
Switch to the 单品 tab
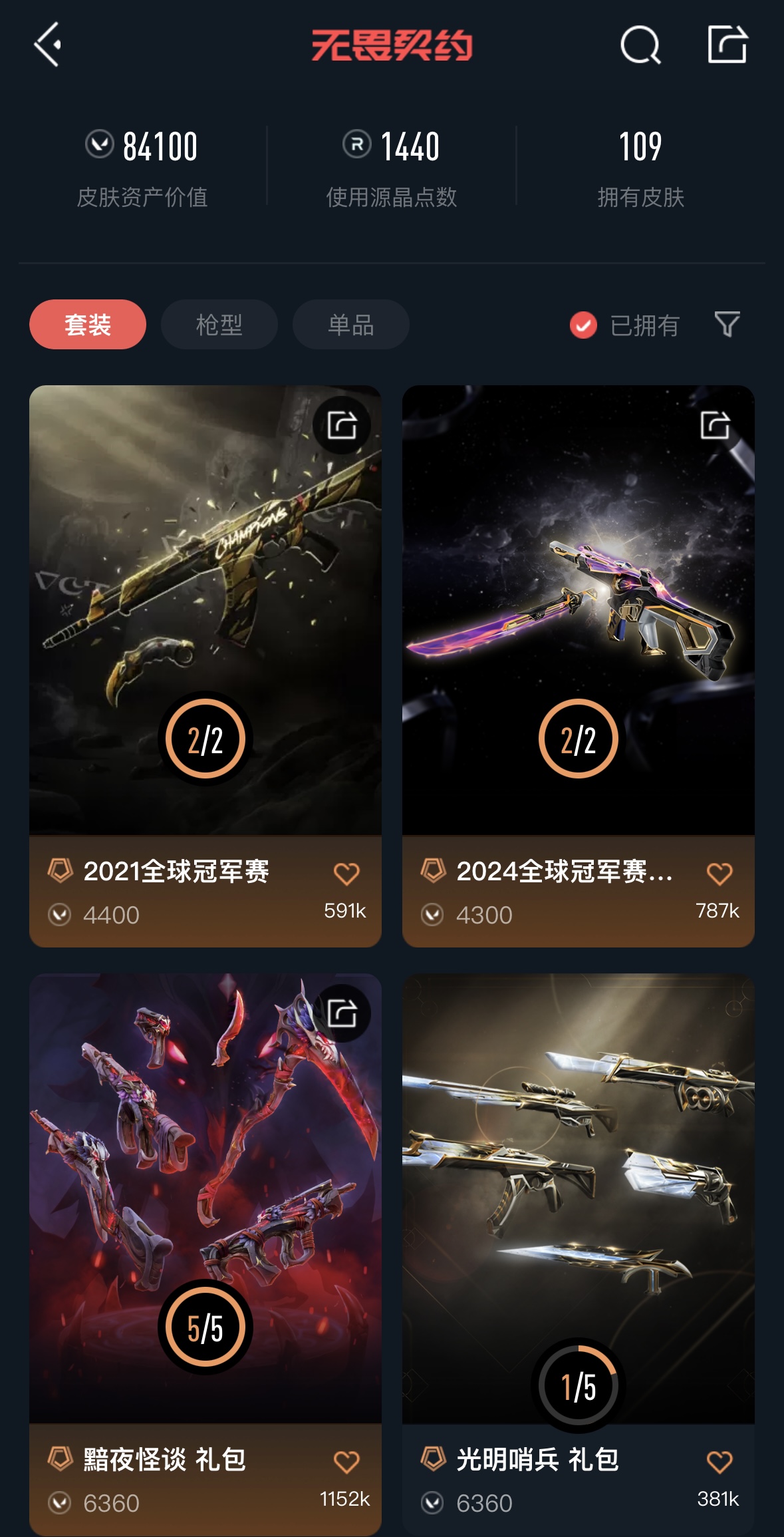pyautogui.click(x=351, y=325)
